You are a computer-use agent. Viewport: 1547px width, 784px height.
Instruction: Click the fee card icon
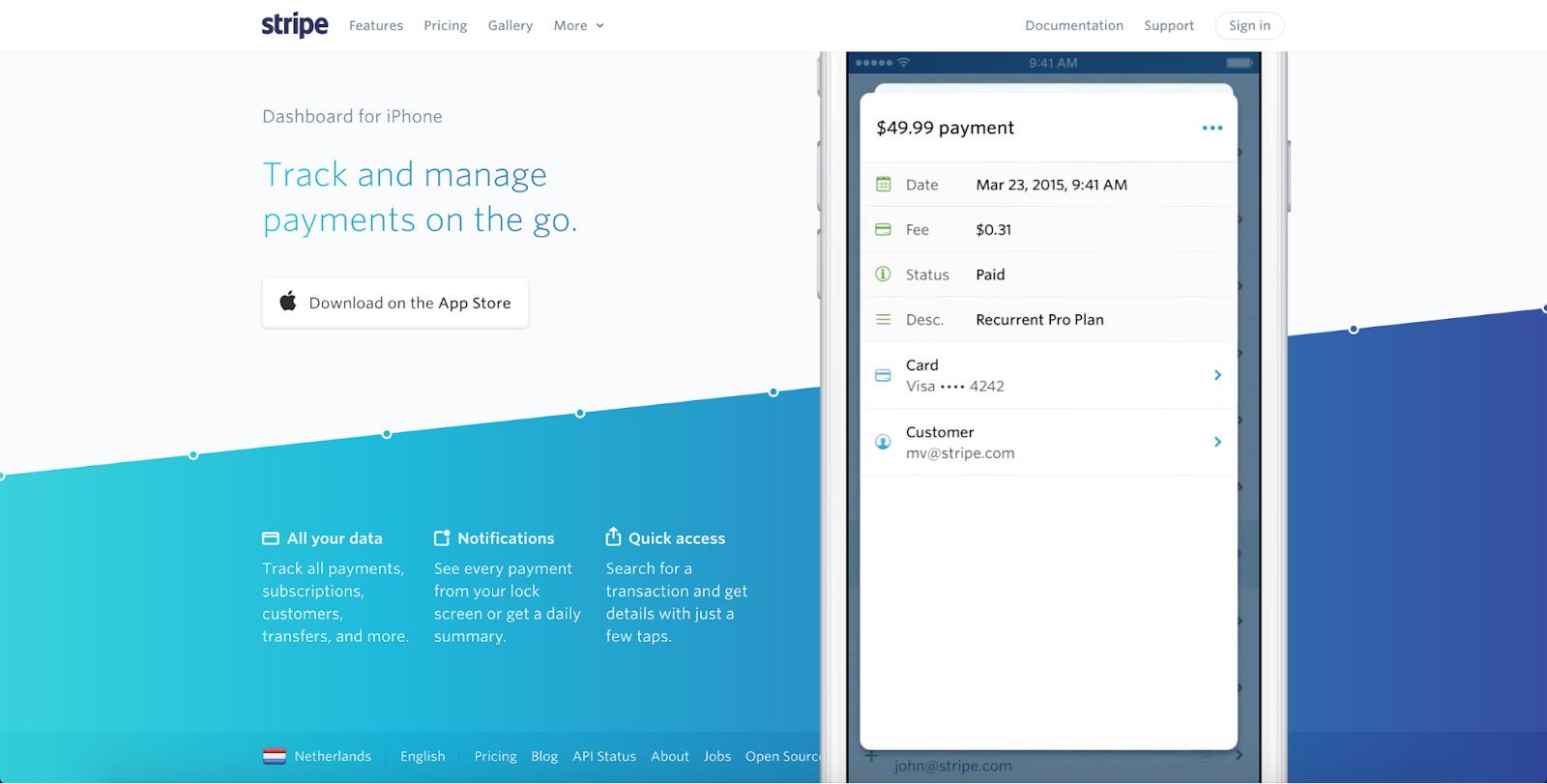tap(883, 230)
